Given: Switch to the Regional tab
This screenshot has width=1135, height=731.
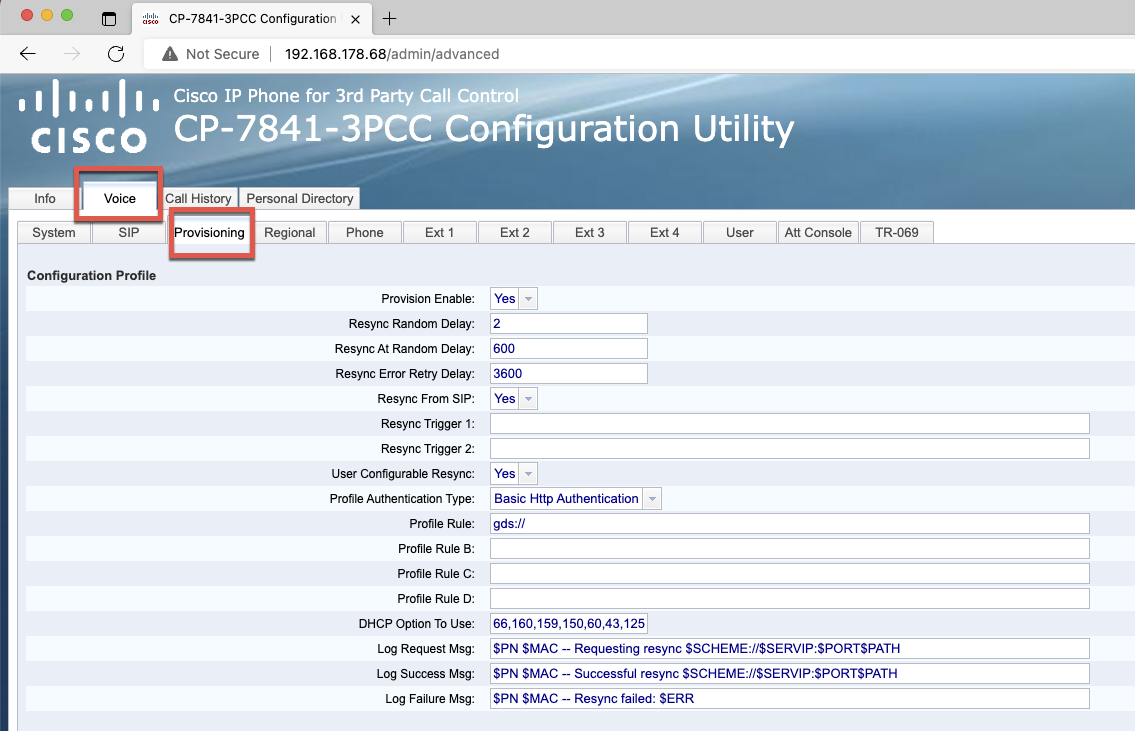Looking at the screenshot, I should pyautogui.click(x=290, y=232).
